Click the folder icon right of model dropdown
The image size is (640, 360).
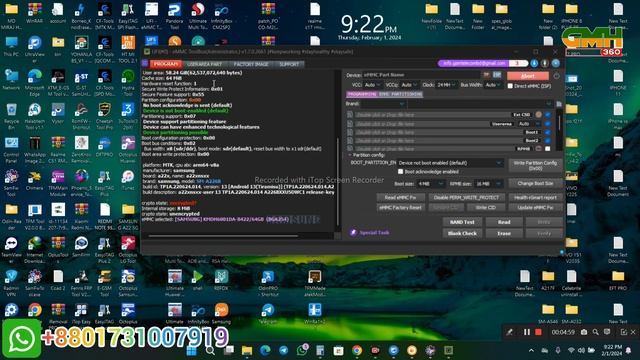[x=559, y=104]
